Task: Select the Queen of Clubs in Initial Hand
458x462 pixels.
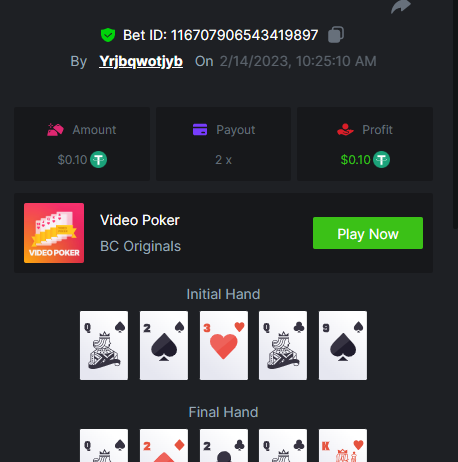Action: pyautogui.click(x=283, y=345)
